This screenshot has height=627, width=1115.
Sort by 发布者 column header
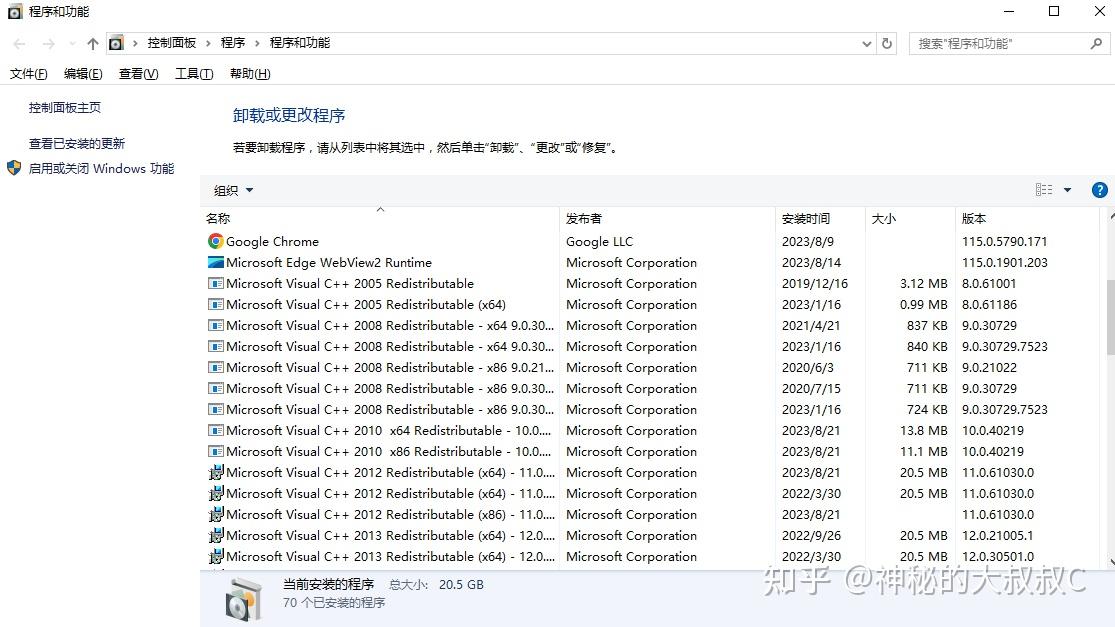click(667, 218)
